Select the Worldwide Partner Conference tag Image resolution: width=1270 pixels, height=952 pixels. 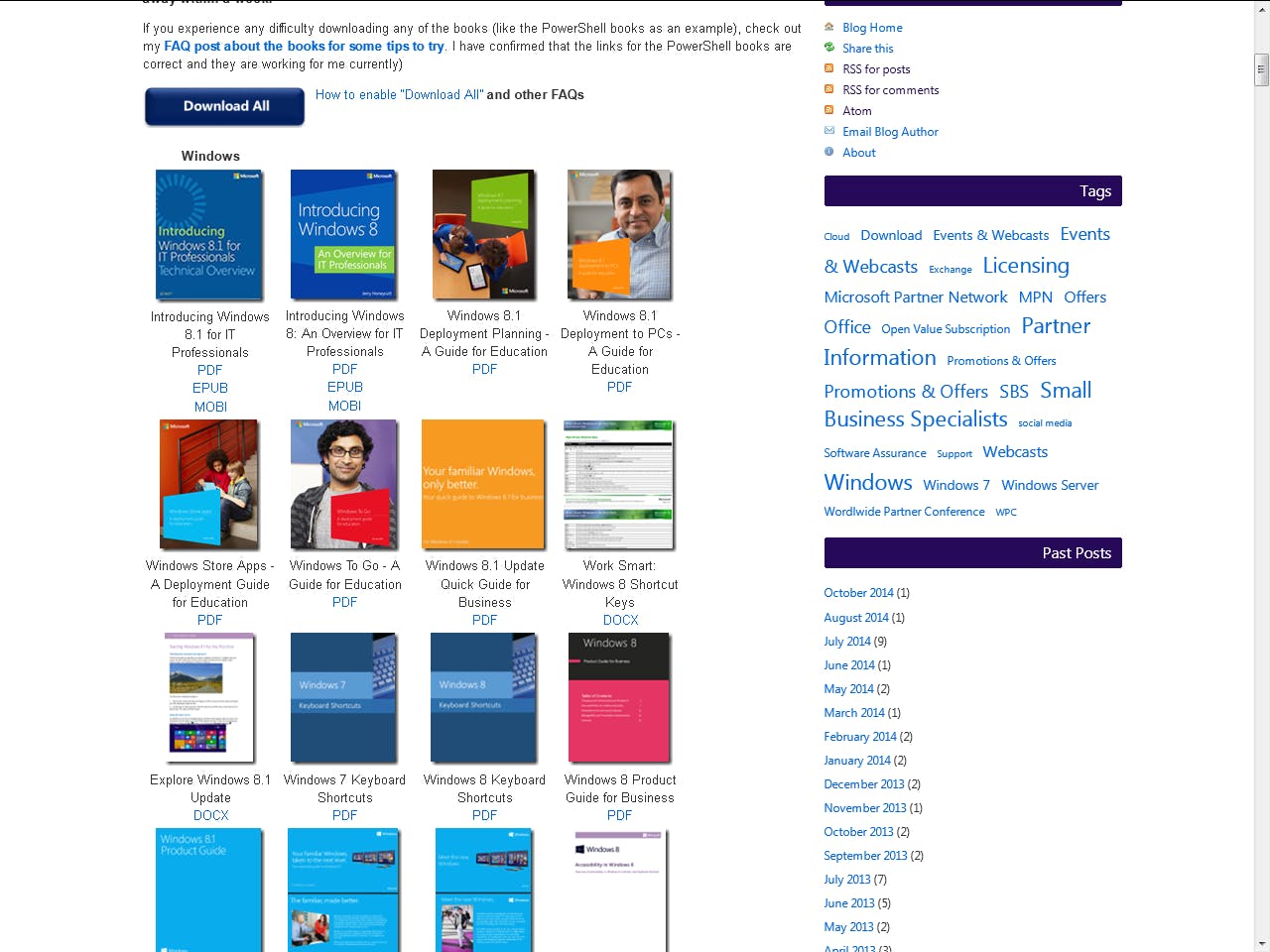tap(904, 512)
